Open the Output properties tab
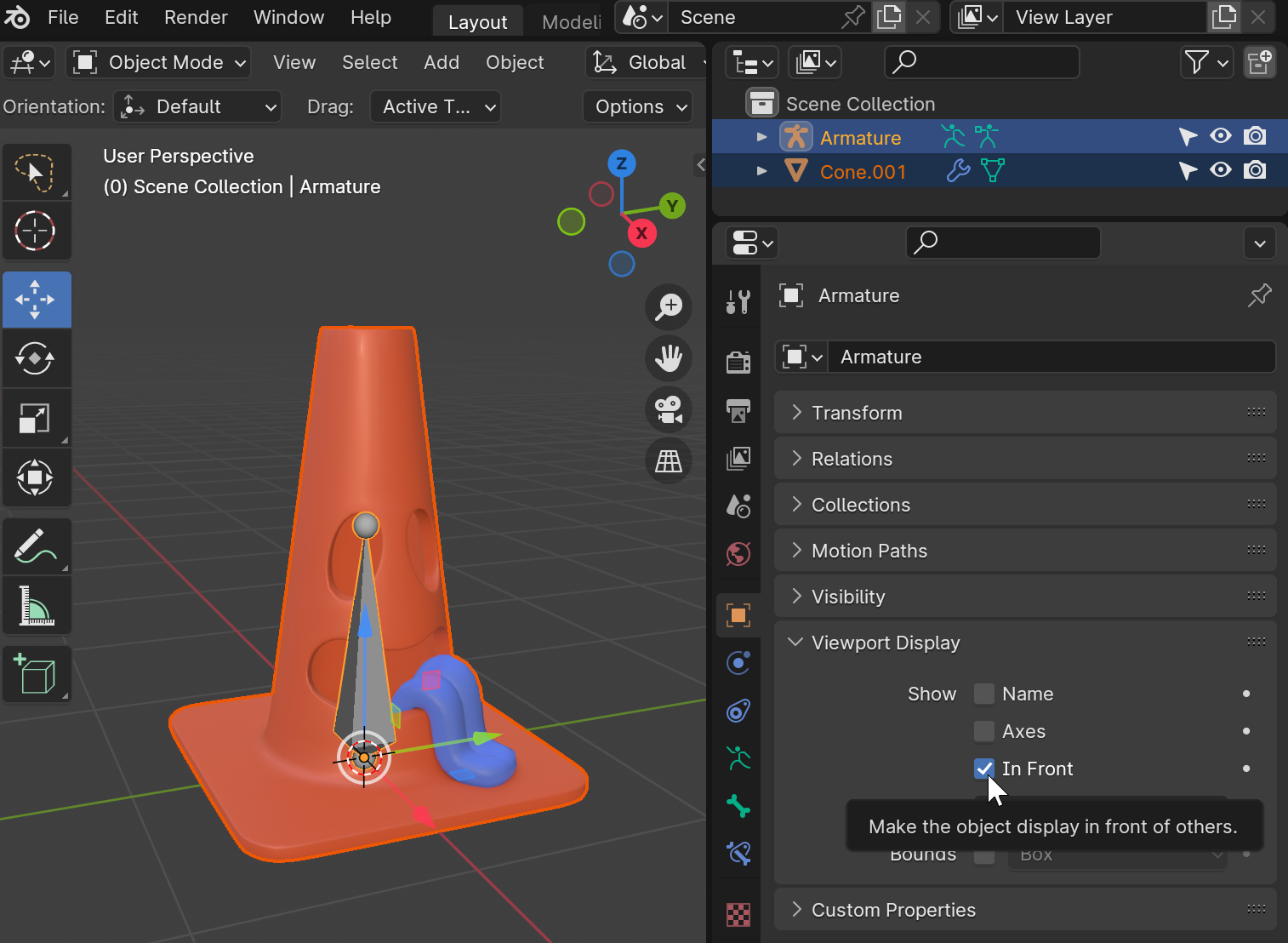 tap(738, 410)
